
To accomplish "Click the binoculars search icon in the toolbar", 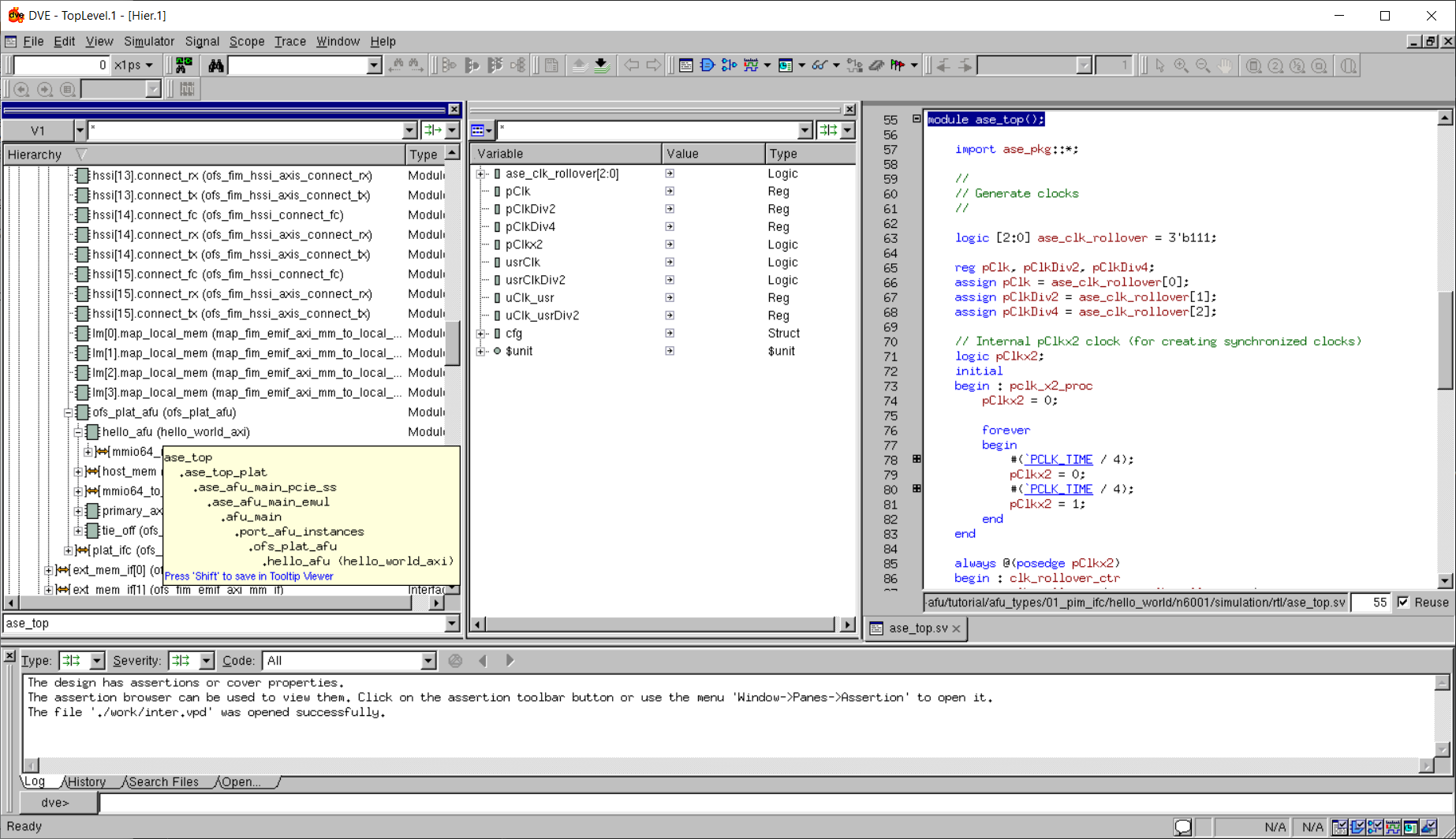I will (x=215, y=65).
